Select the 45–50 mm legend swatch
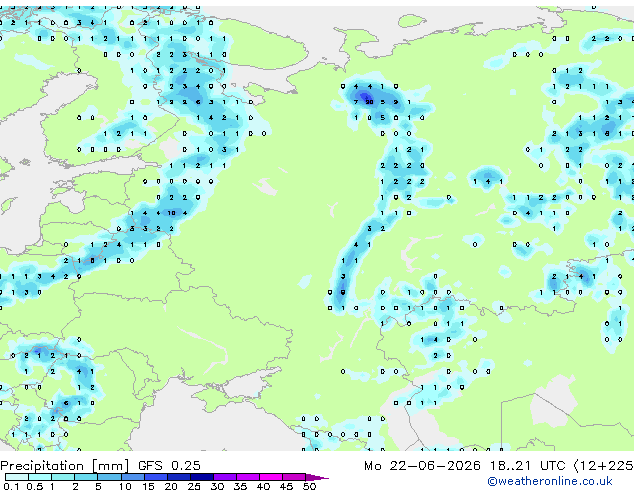This screenshot has height=490, width=634. point(294,477)
